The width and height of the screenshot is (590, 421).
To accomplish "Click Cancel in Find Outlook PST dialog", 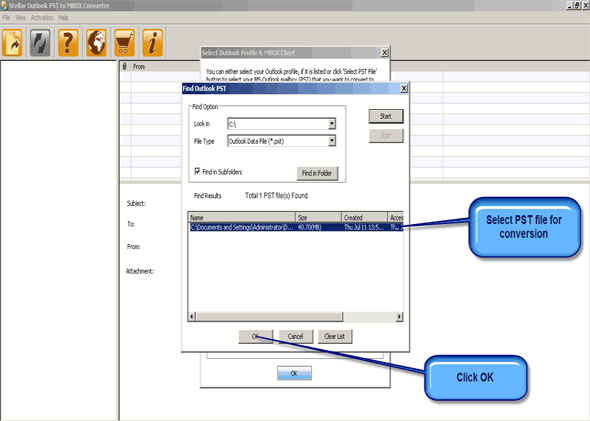I will point(295,336).
